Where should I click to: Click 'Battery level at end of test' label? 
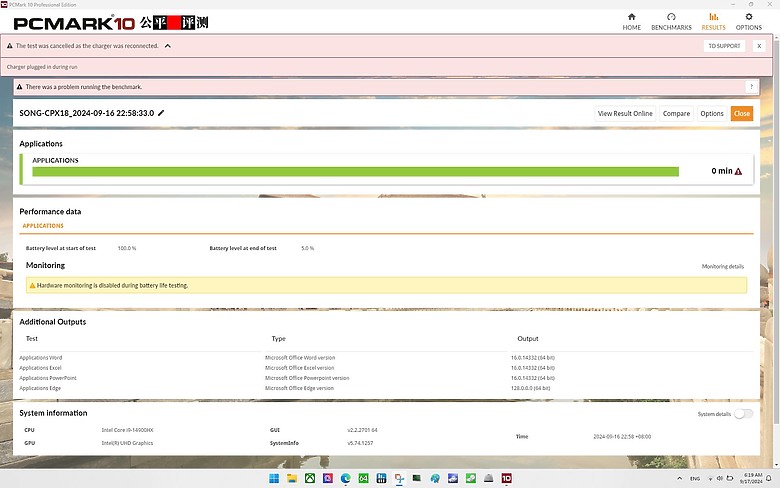[243, 248]
